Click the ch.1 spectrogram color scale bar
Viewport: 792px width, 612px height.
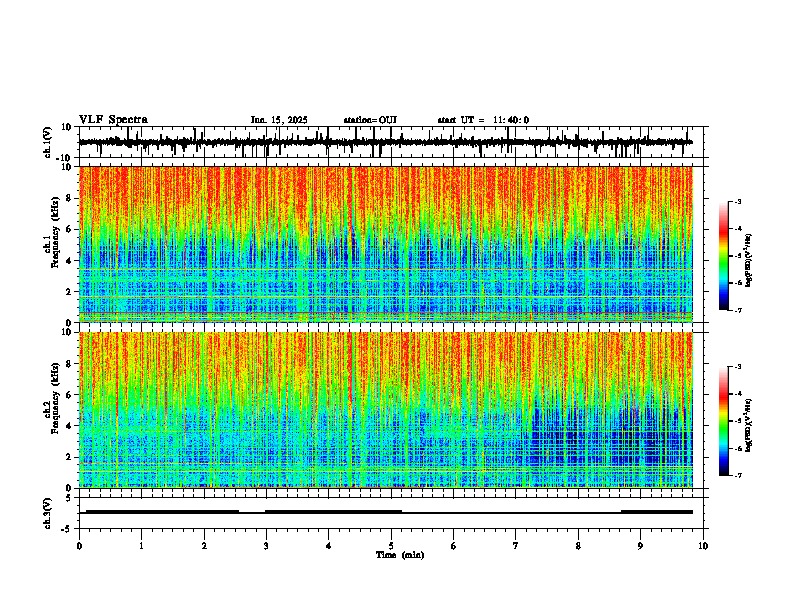coord(723,256)
